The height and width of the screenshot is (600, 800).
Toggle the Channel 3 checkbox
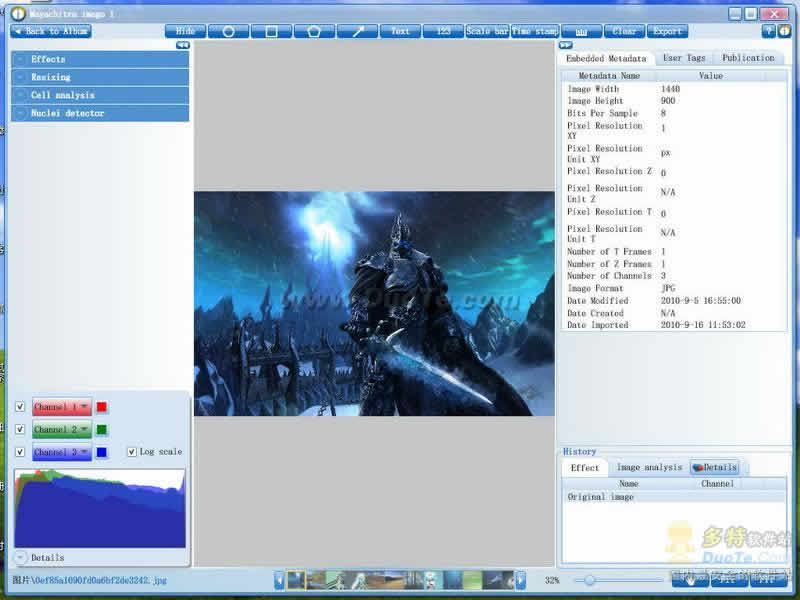pyautogui.click(x=20, y=452)
